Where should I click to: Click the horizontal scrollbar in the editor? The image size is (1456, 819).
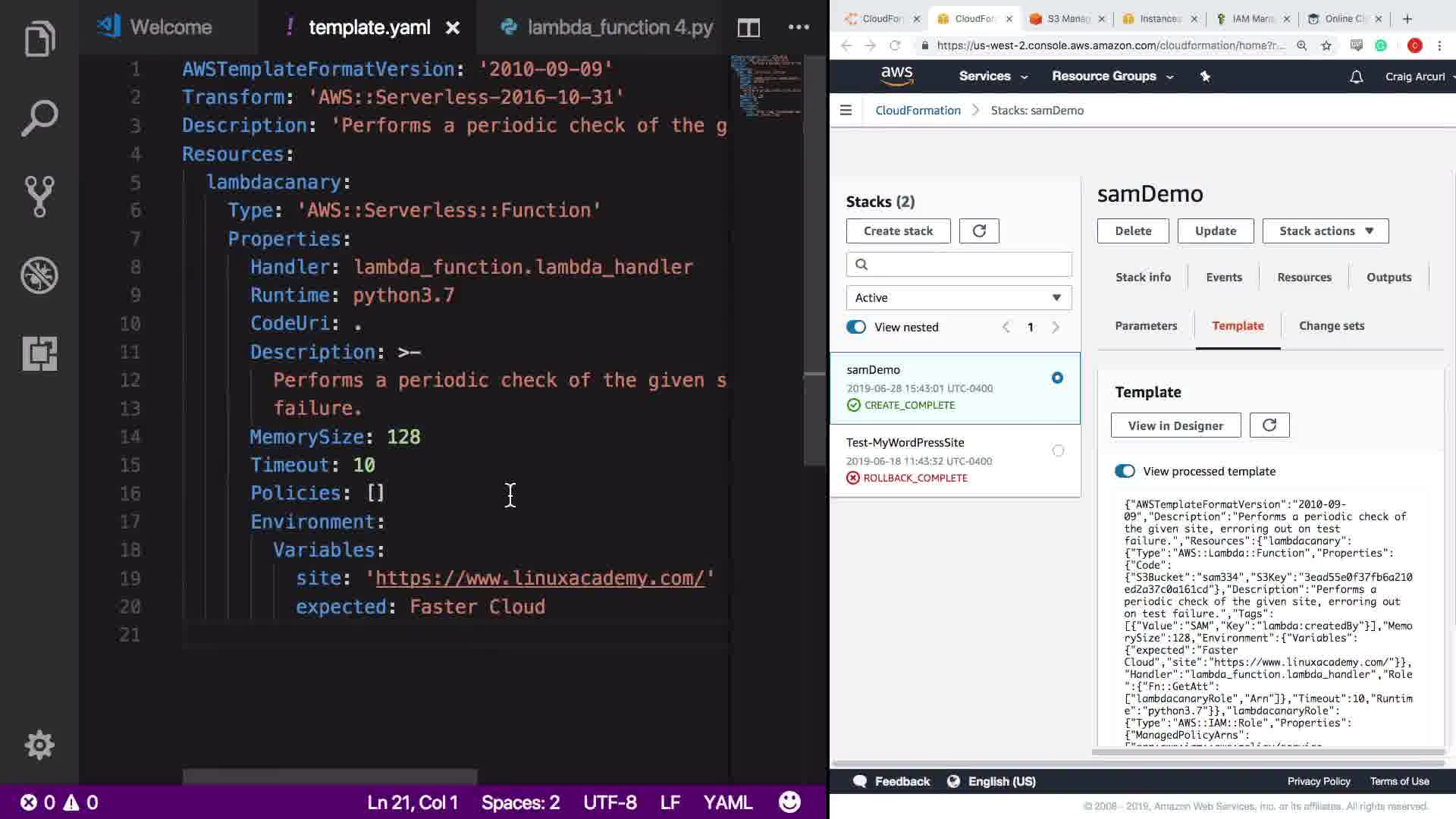330,777
